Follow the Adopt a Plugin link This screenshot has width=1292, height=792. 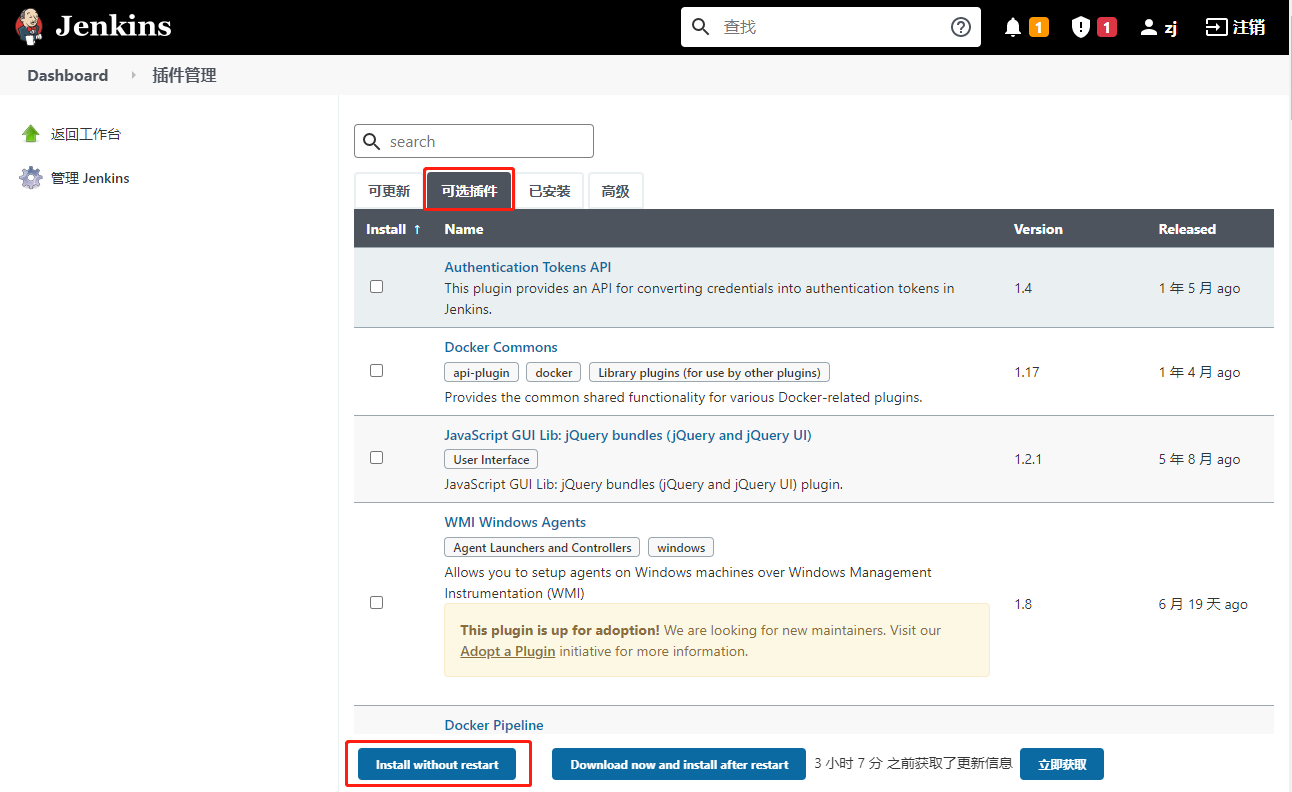508,651
